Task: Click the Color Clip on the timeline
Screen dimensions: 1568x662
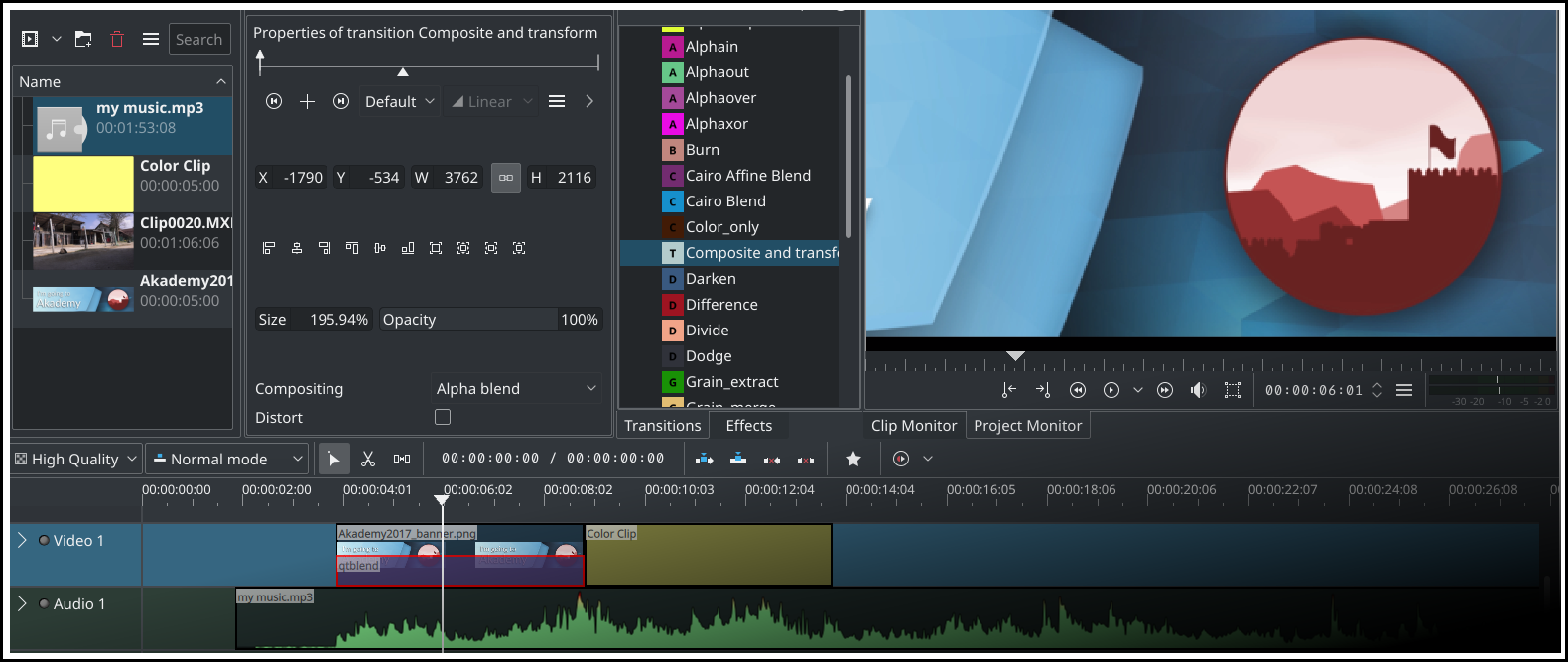Action: pyautogui.click(x=709, y=555)
